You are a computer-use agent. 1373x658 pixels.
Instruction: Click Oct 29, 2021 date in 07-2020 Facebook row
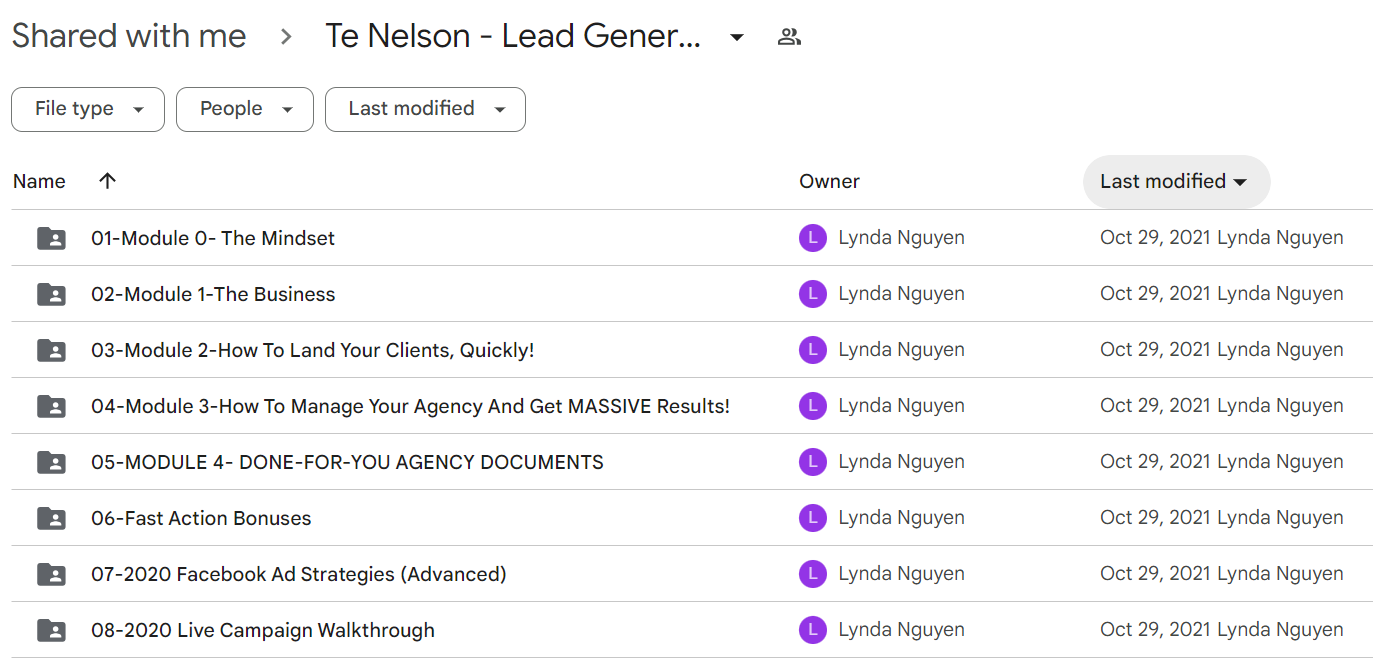(1155, 574)
